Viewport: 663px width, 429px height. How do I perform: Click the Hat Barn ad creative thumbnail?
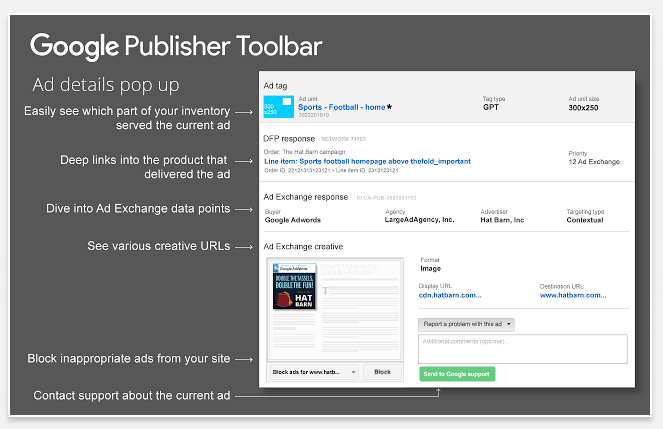(x=294, y=286)
